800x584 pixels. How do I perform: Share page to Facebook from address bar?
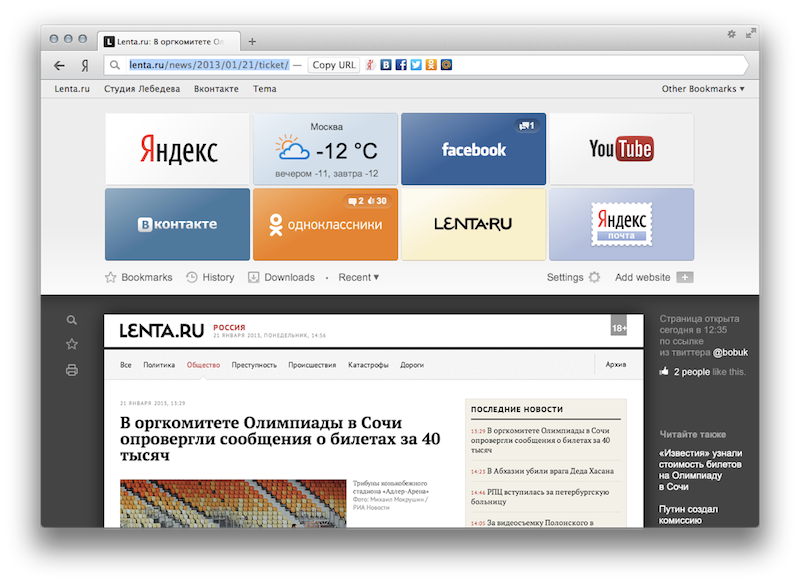pyautogui.click(x=401, y=65)
